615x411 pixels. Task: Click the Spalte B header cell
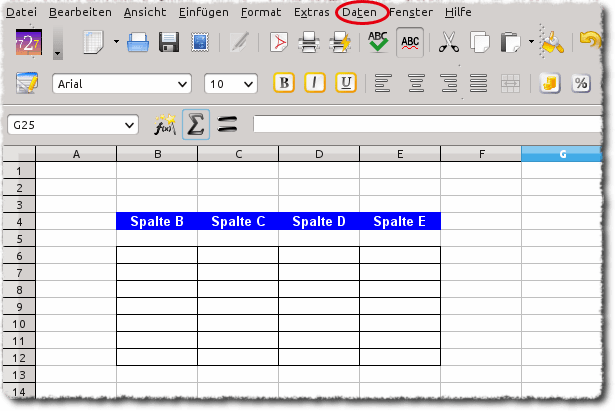157,221
